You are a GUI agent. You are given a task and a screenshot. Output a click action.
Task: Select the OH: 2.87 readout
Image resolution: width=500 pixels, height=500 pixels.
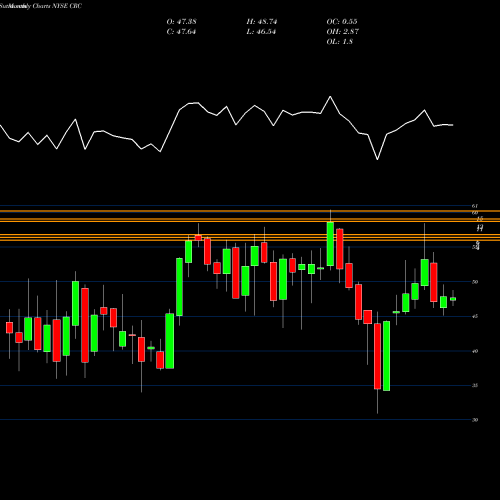click(342, 32)
